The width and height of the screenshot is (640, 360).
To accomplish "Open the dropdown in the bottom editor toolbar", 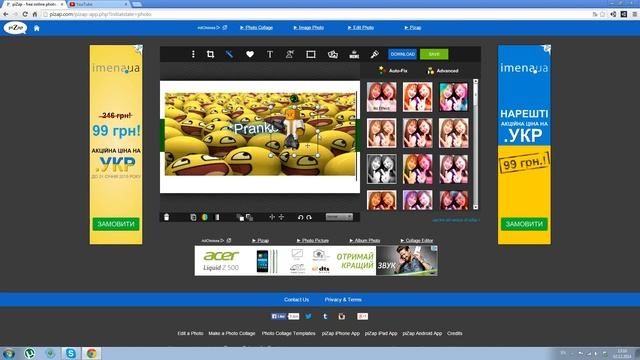I will [x=339, y=217].
